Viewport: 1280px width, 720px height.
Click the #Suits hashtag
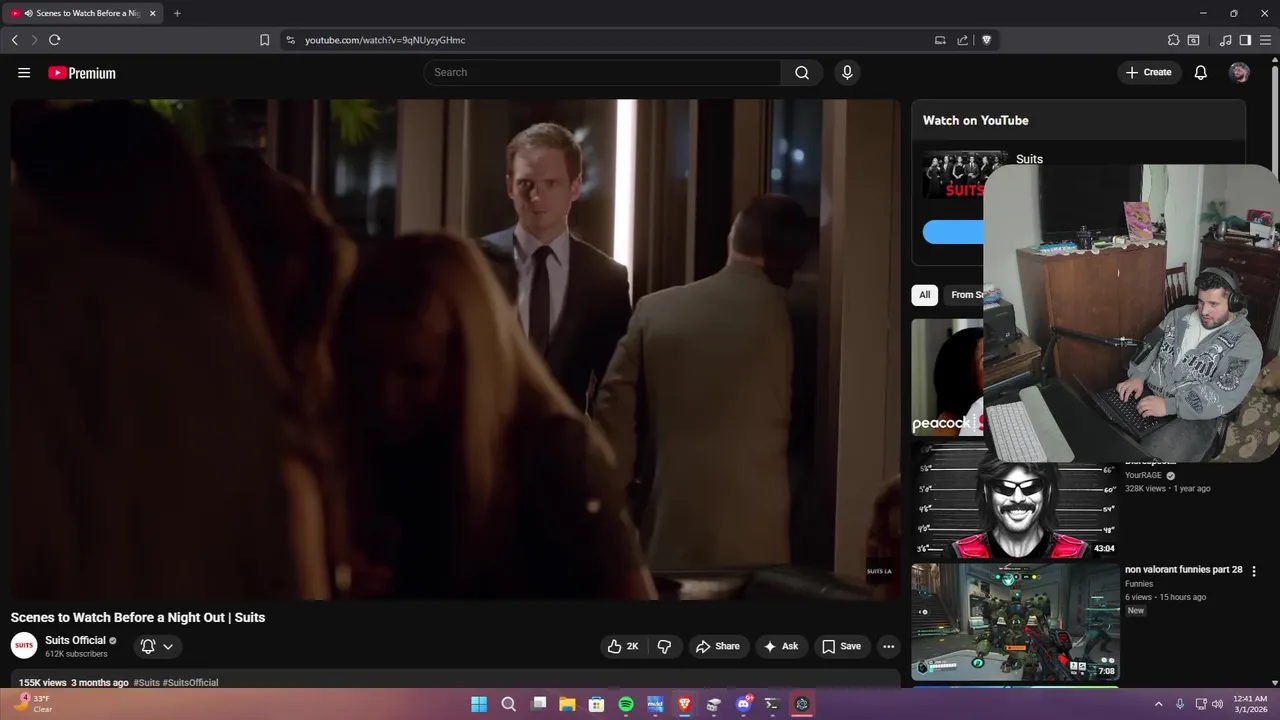(x=146, y=682)
